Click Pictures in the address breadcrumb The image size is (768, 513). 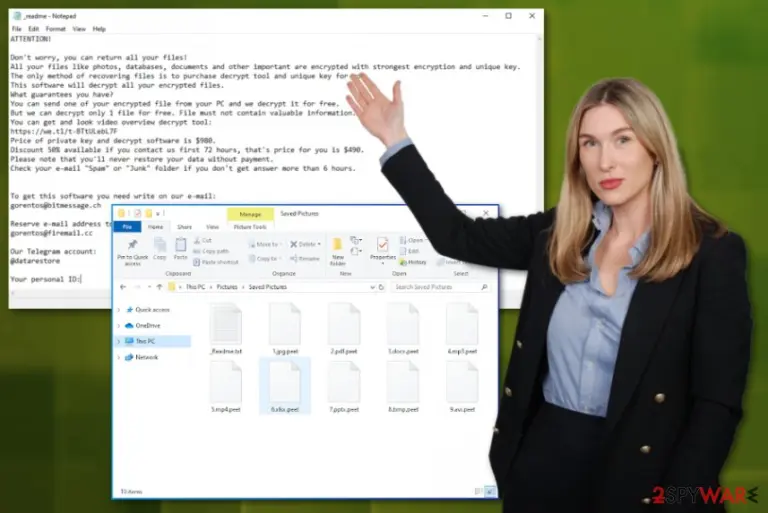[227, 287]
